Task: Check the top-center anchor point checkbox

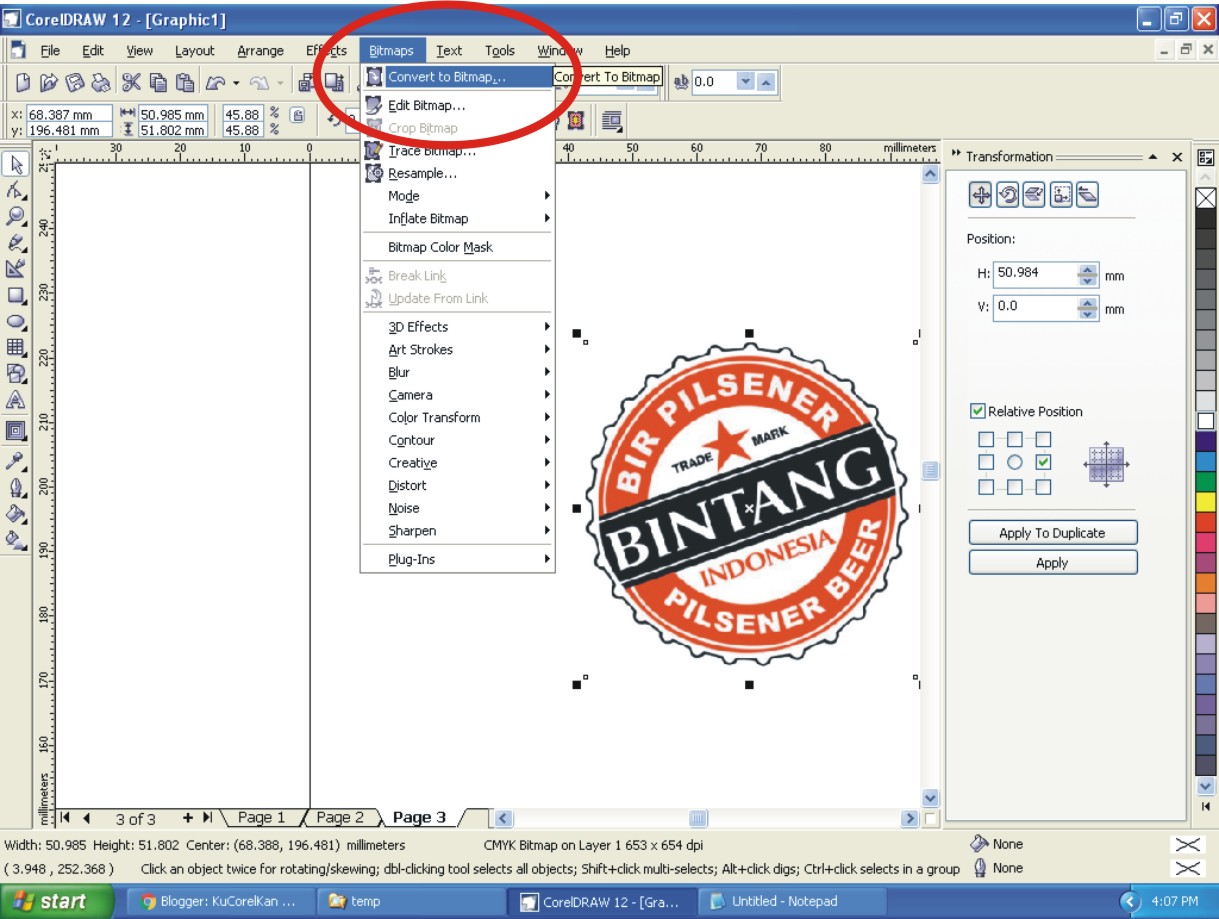Action: pos(1015,439)
